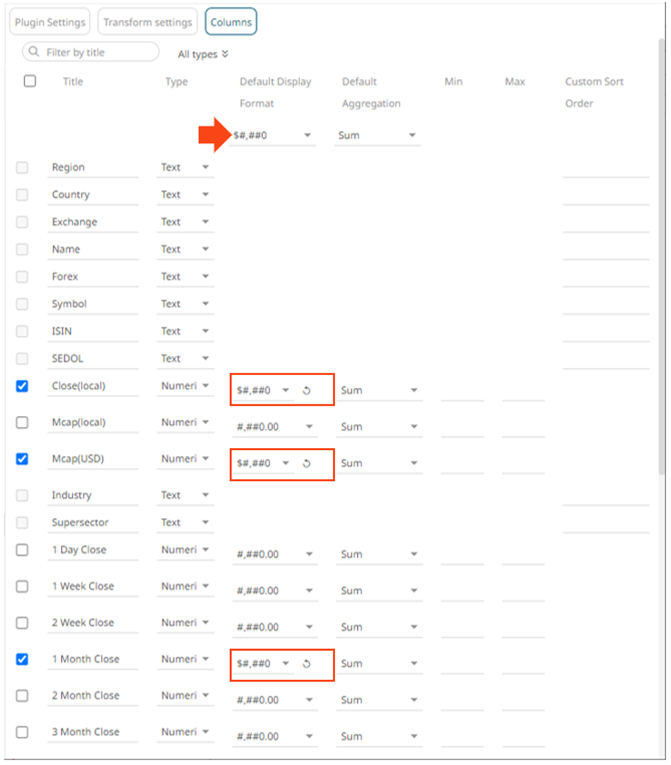
Task: Reset Mcap(USD) display format with revert icon
Action: point(306,463)
